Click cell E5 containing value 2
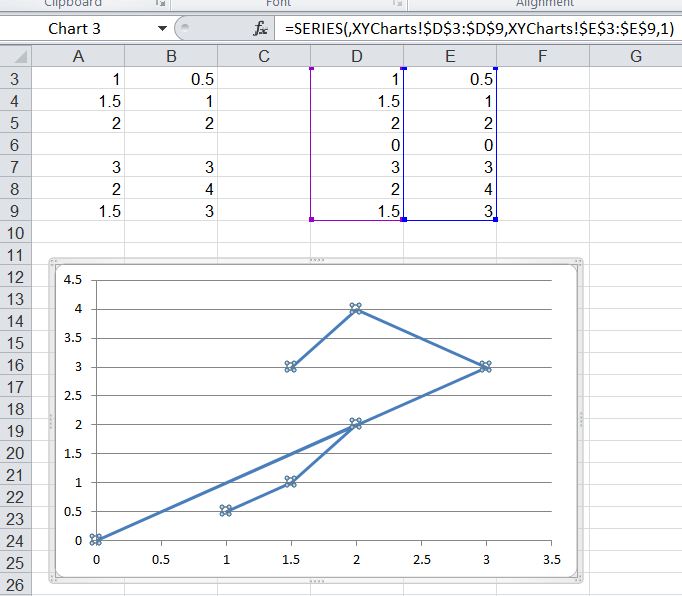Image resolution: width=682 pixels, height=596 pixels. (449, 123)
